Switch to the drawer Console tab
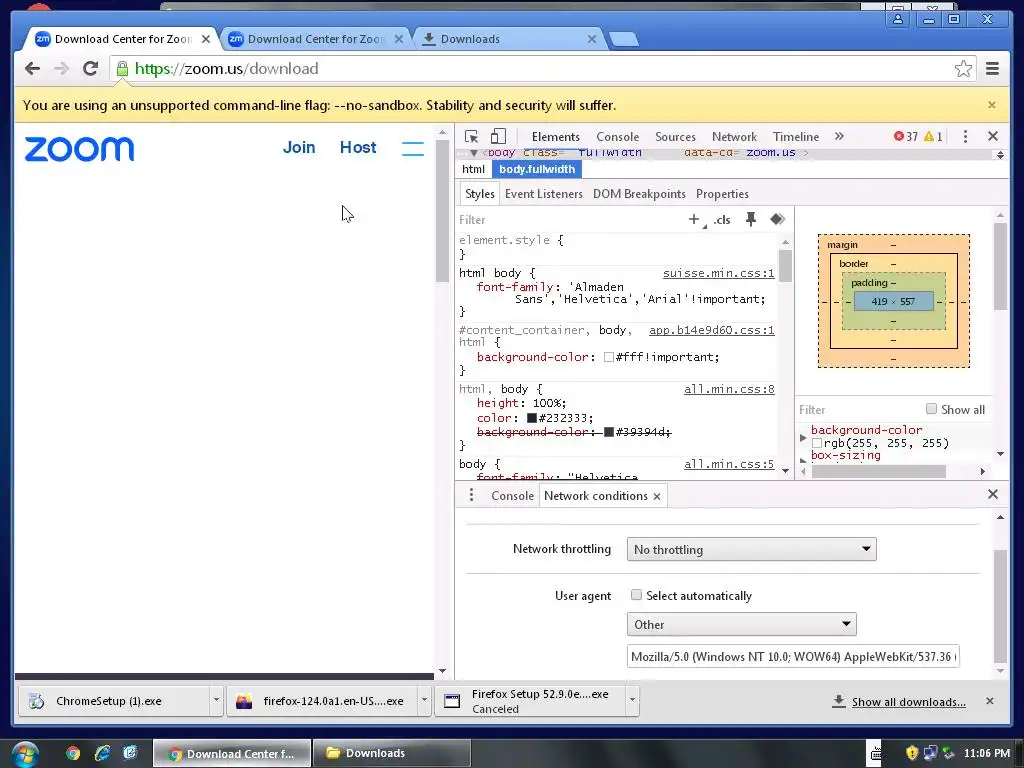Viewport: 1024px width, 768px height. point(512,496)
